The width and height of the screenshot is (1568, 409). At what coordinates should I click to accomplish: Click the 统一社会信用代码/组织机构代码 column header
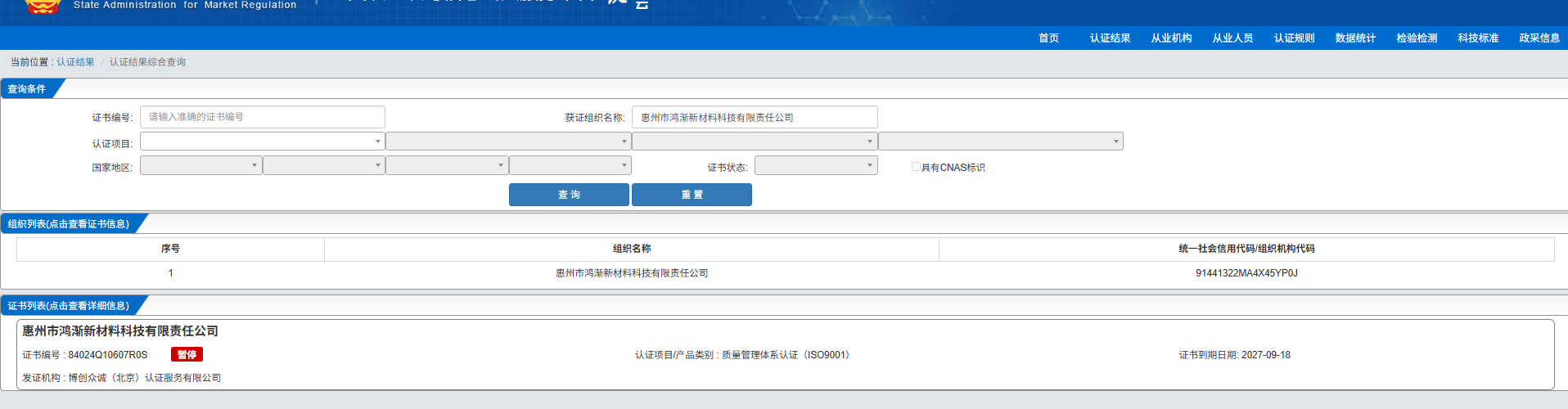coord(1246,249)
